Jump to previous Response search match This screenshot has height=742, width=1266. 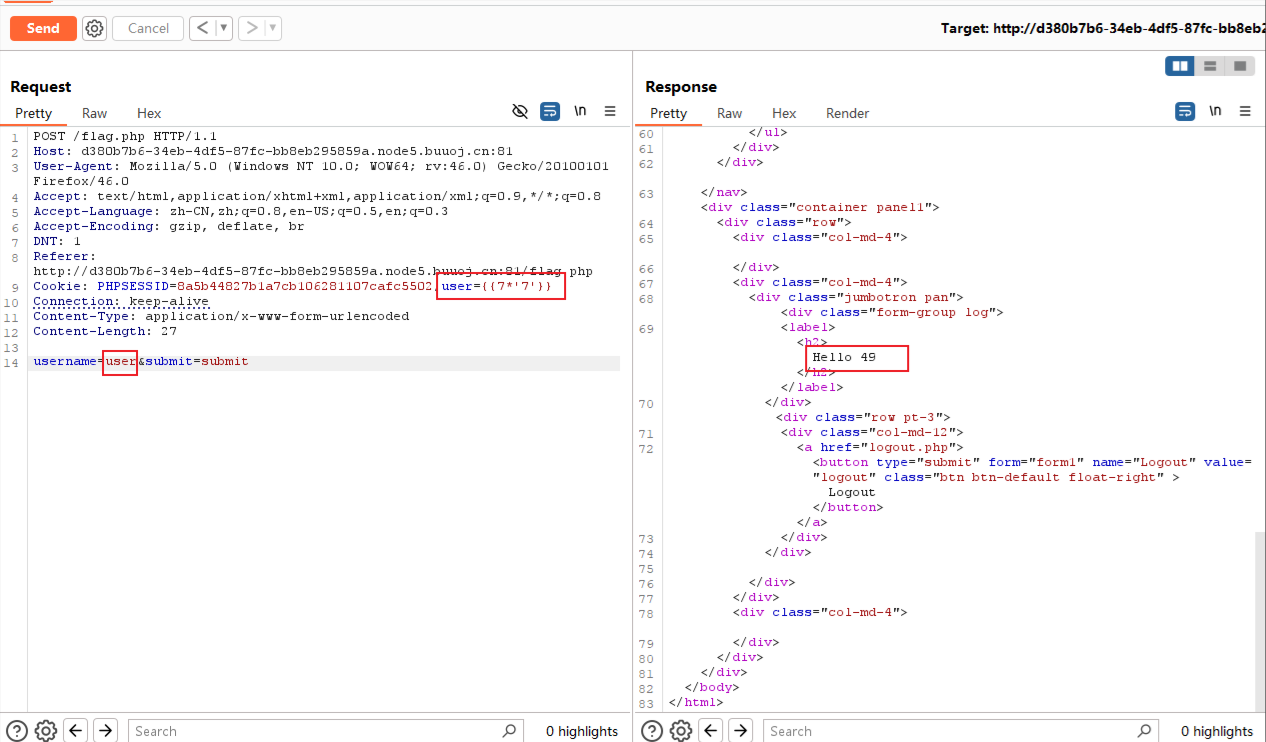(x=711, y=730)
